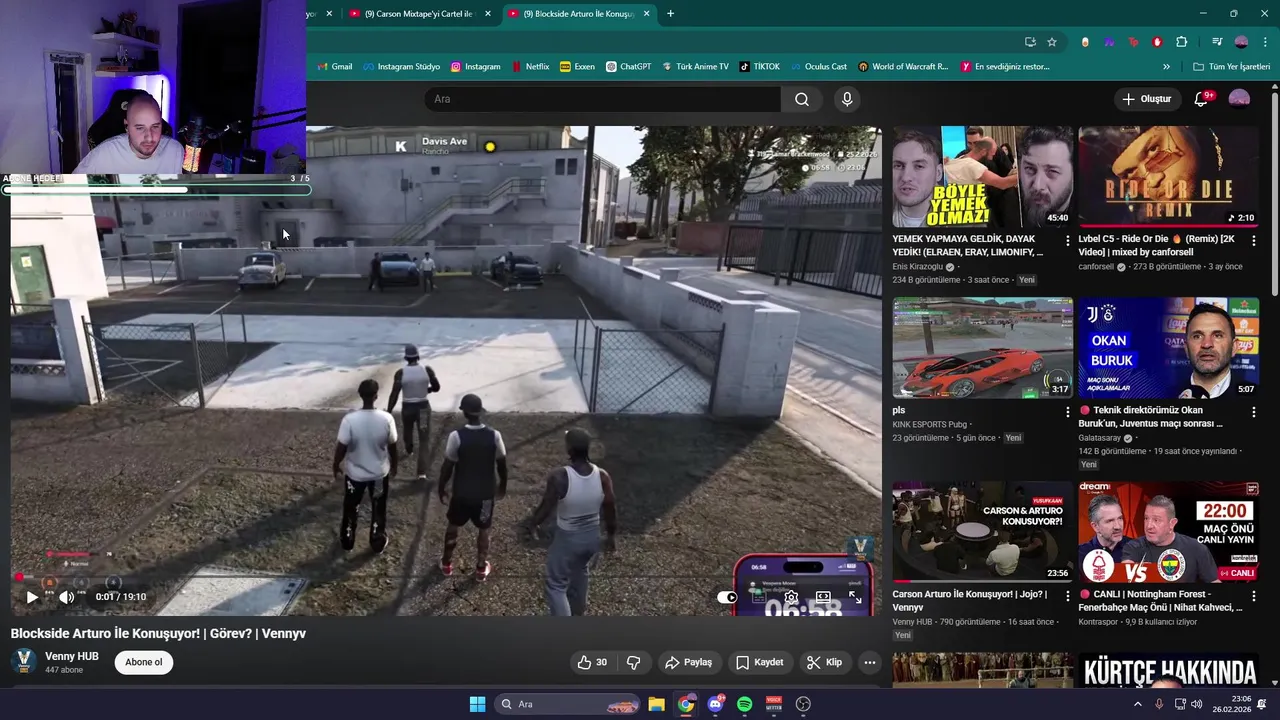Open options for Lvbel C5 video
The height and width of the screenshot is (720, 1280).
(x=1254, y=240)
